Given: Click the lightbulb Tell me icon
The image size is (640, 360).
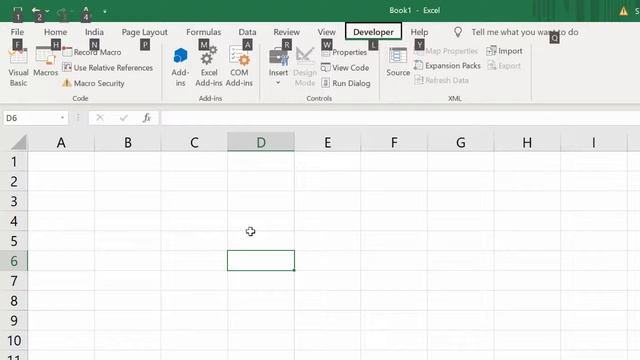Looking at the screenshot, I should pos(458,32).
